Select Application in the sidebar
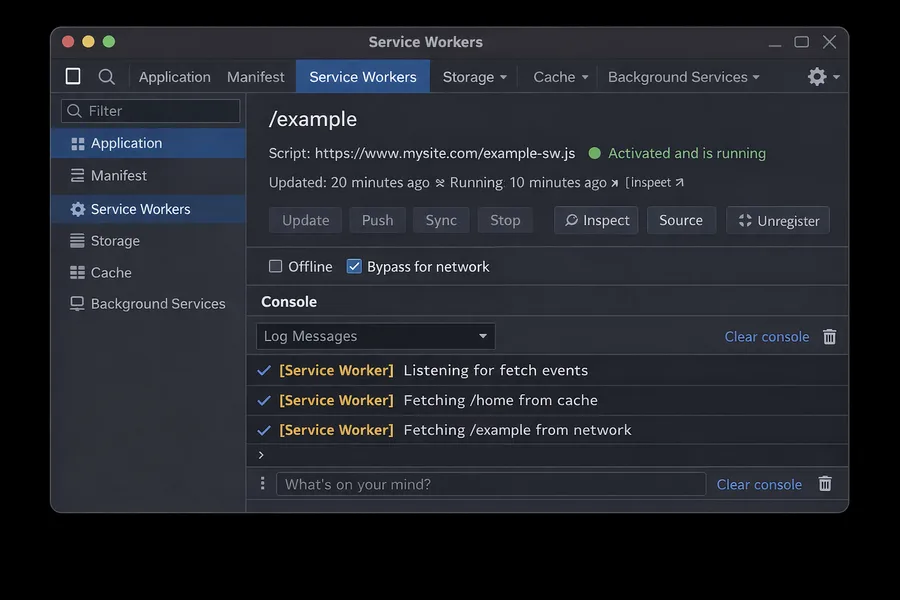The image size is (900, 600). tap(149, 144)
